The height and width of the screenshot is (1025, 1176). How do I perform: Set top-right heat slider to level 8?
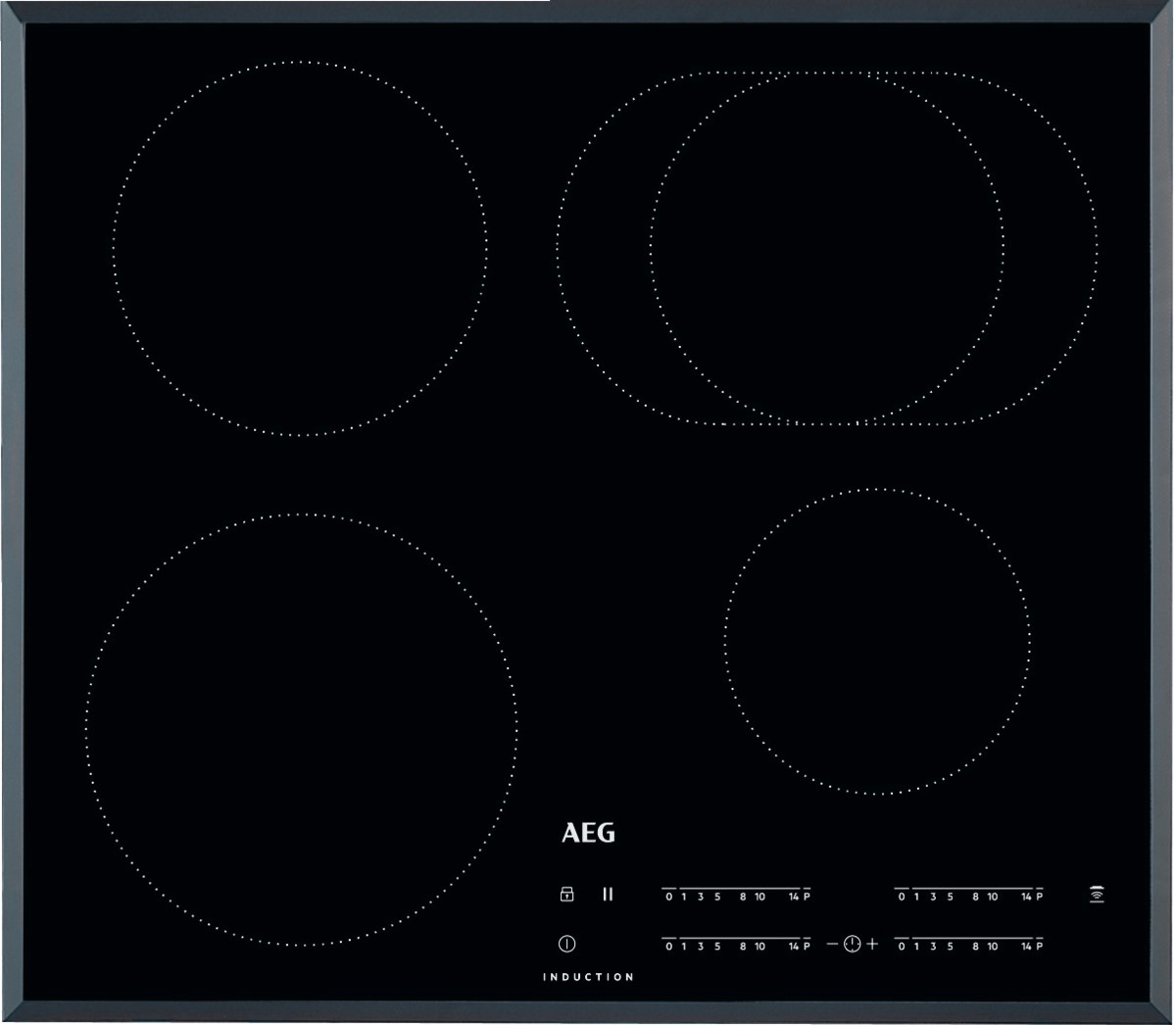975,897
